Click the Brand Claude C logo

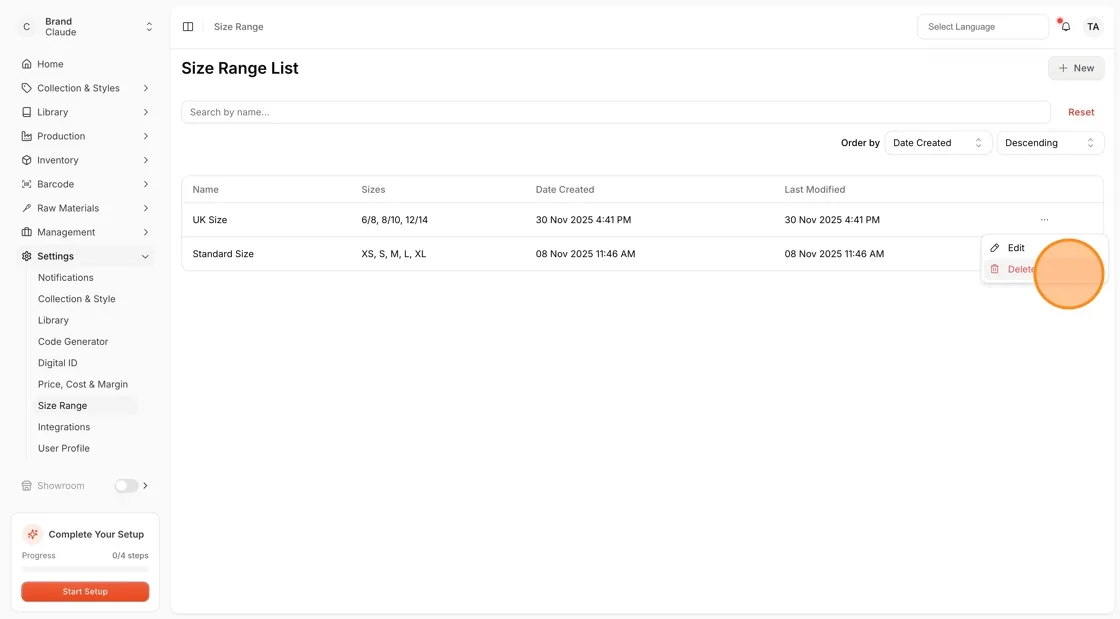click(26, 27)
